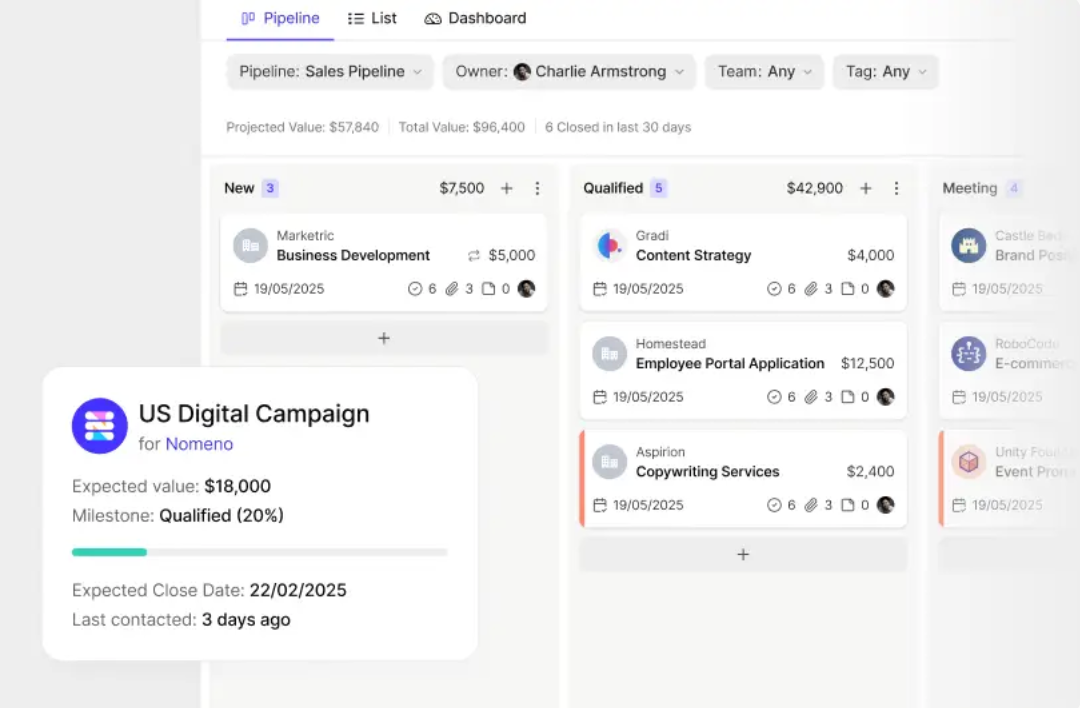Add a deal with Qualified column header plus
The image size is (1080, 708).
tap(866, 188)
